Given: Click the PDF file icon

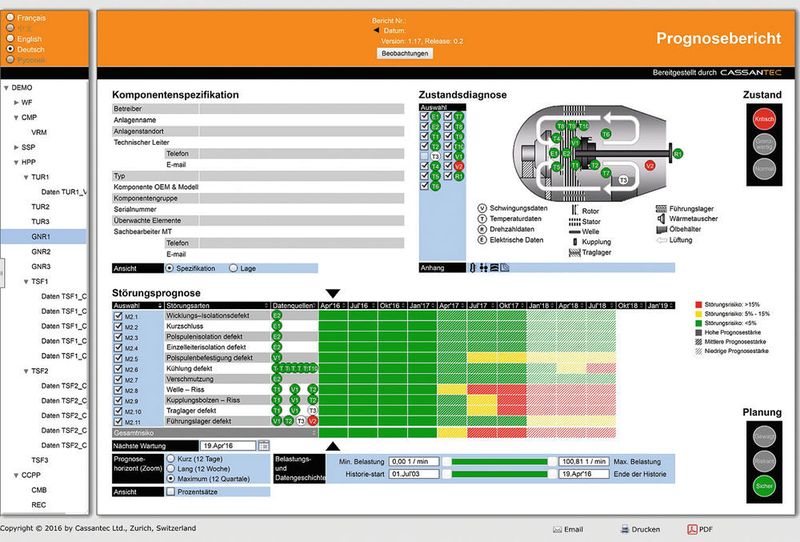Looking at the screenshot, I should click(x=692, y=529).
